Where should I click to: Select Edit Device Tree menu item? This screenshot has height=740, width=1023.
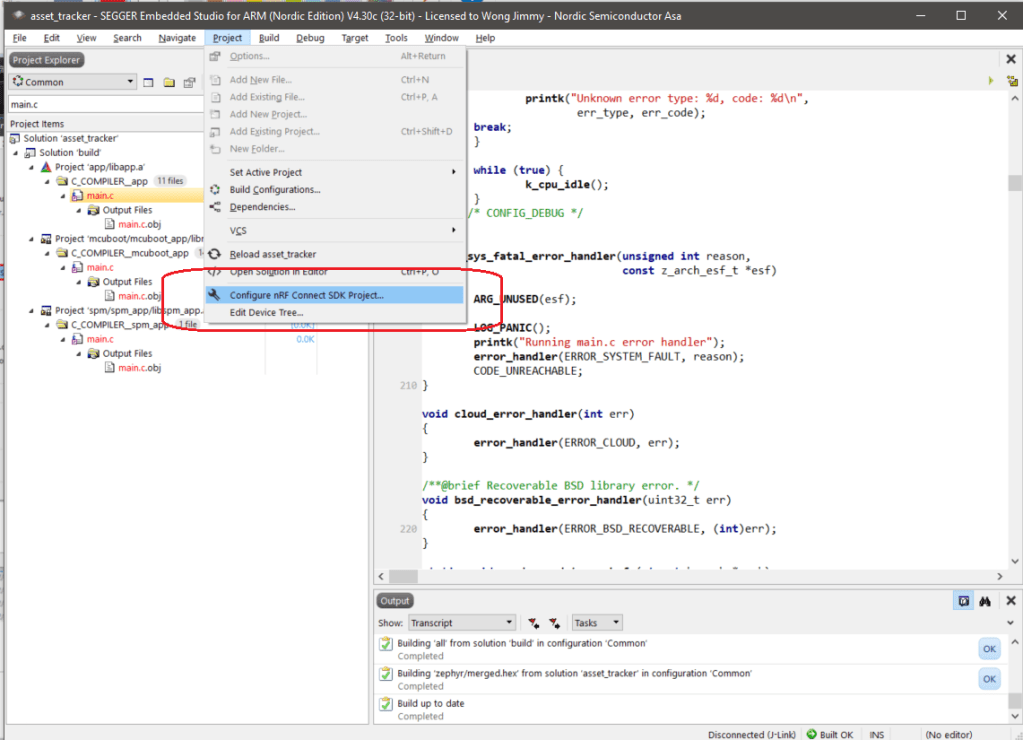266,313
